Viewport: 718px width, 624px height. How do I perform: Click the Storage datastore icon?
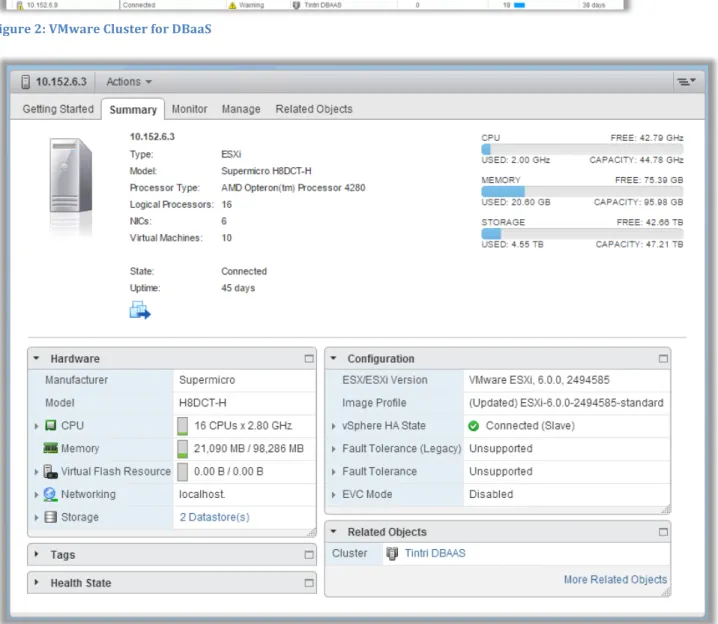(50, 517)
